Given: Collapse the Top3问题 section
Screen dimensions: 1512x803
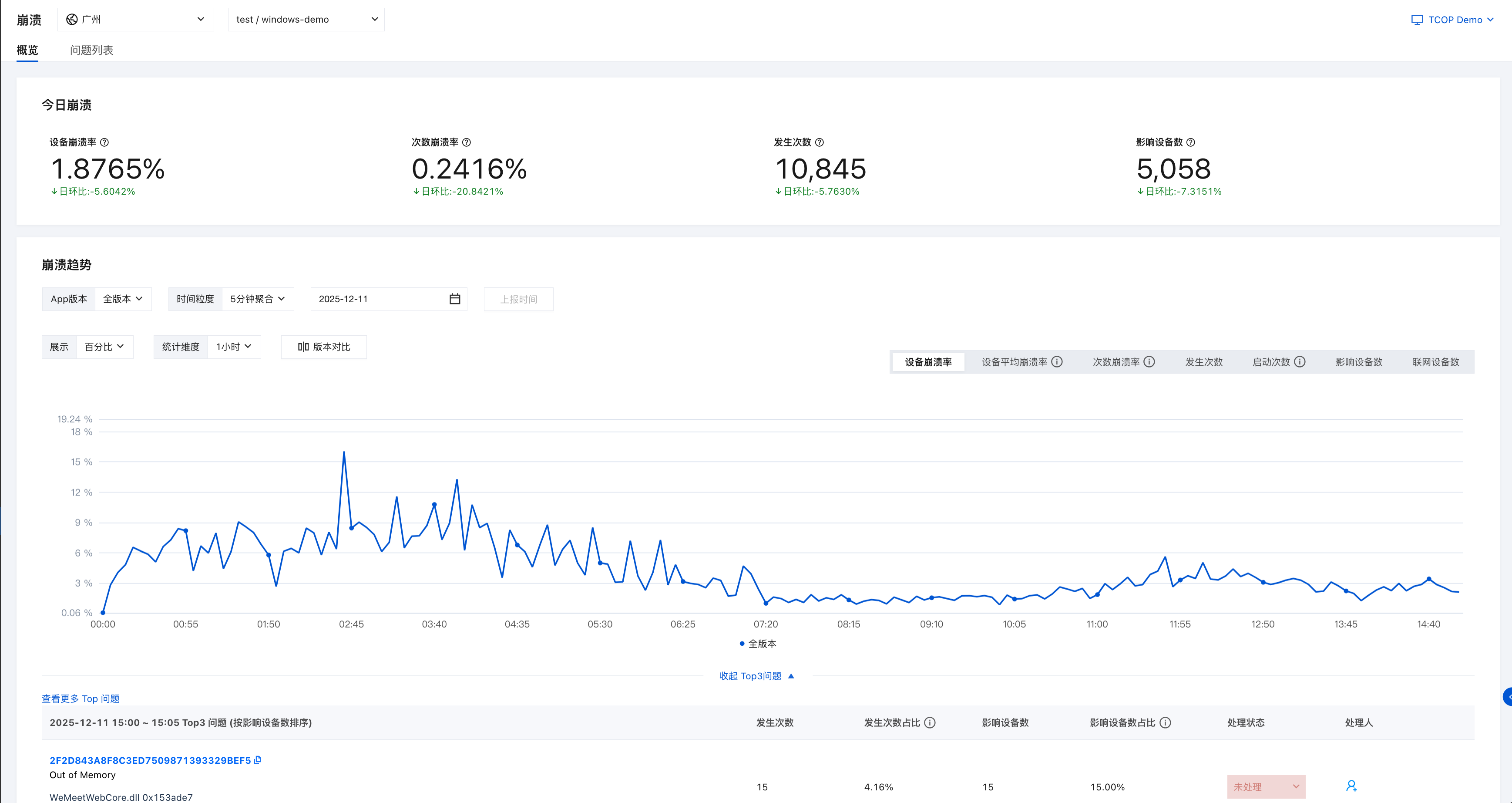Looking at the screenshot, I should coord(756,676).
